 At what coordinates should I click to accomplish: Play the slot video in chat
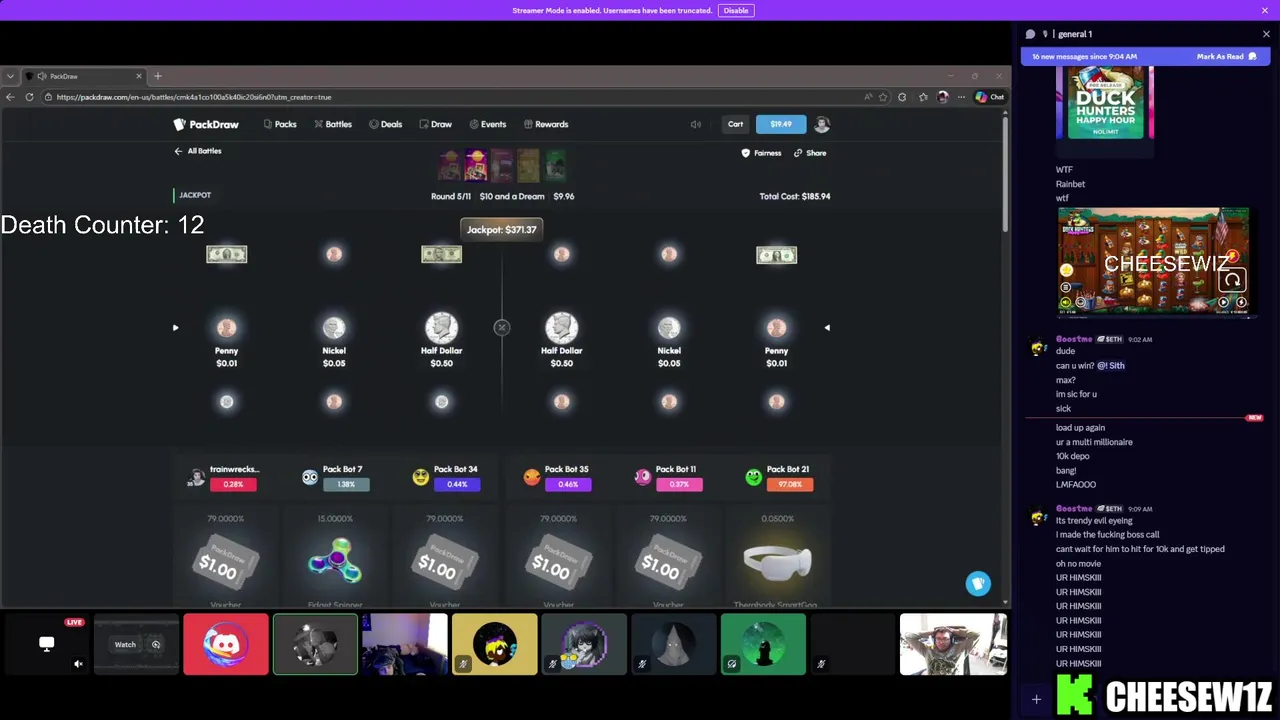click(x=1153, y=262)
